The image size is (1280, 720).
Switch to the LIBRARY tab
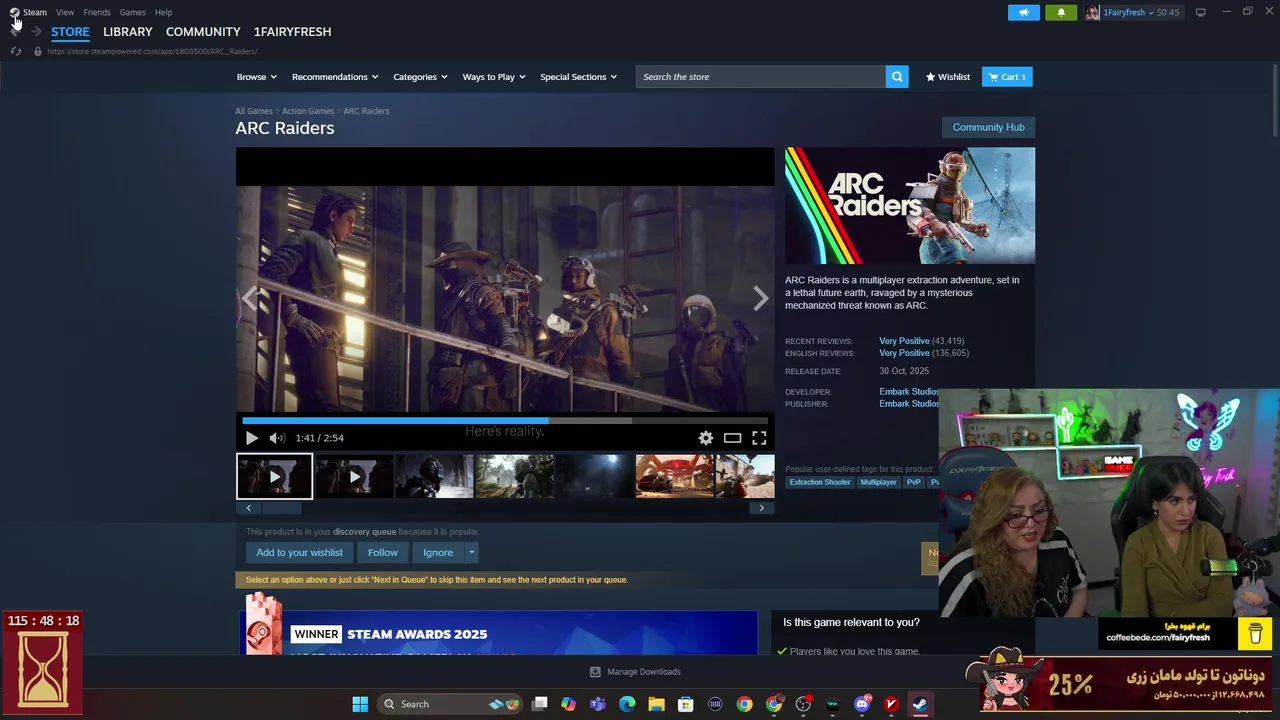(x=128, y=32)
